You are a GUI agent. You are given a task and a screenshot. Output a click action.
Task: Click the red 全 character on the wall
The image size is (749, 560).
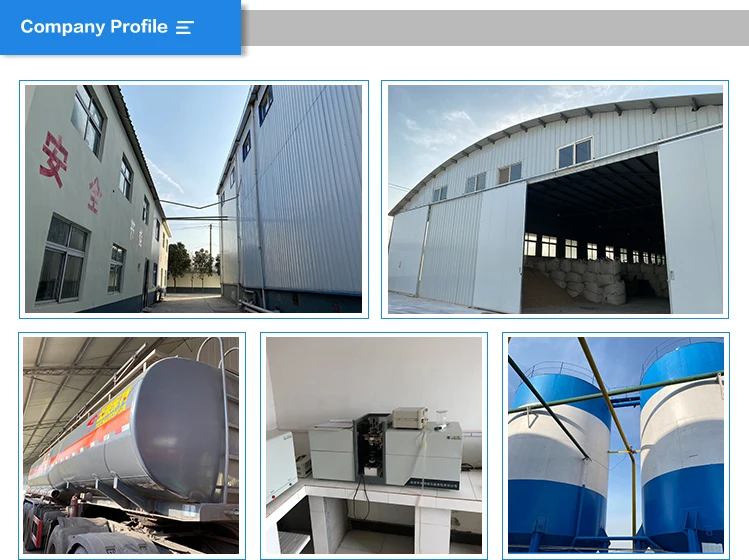[x=96, y=195]
